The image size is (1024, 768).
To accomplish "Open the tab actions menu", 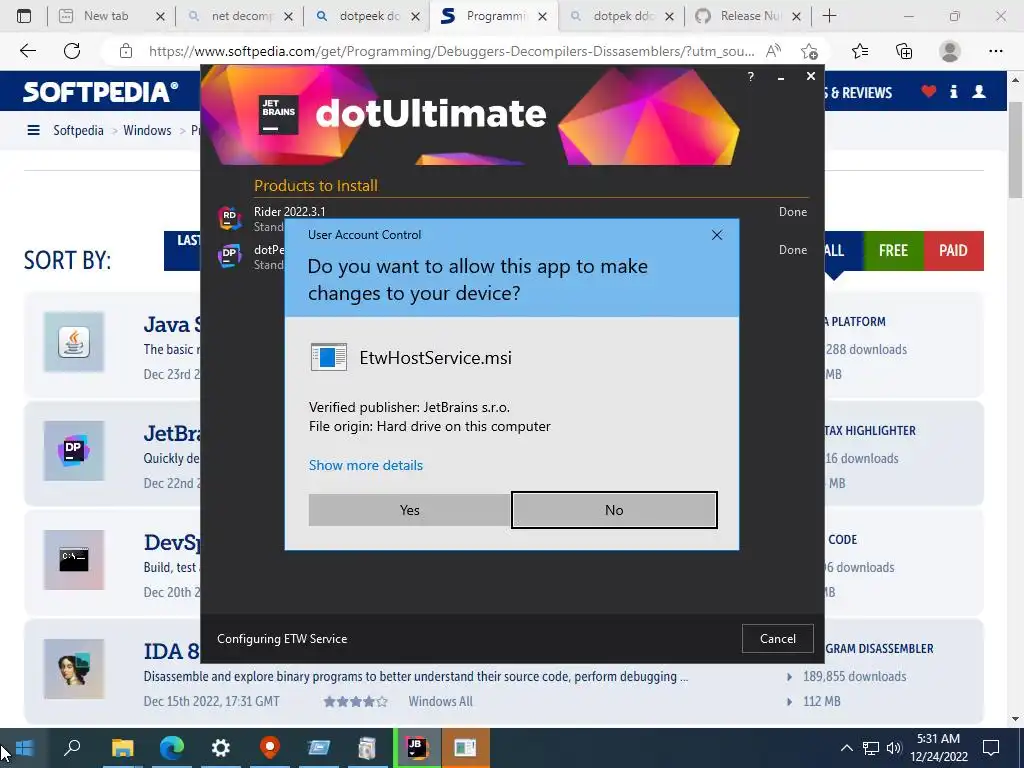I will (24, 16).
